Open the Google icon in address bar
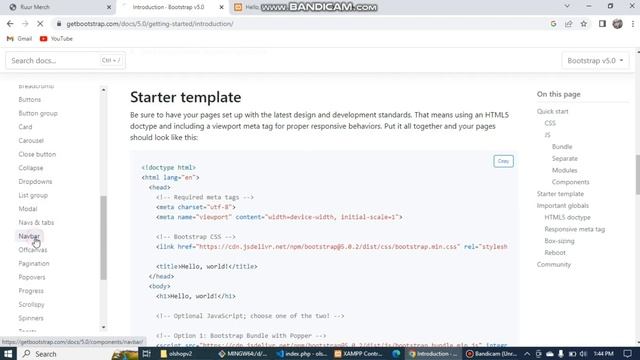This screenshot has width=640, height=360. pos(553,24)
